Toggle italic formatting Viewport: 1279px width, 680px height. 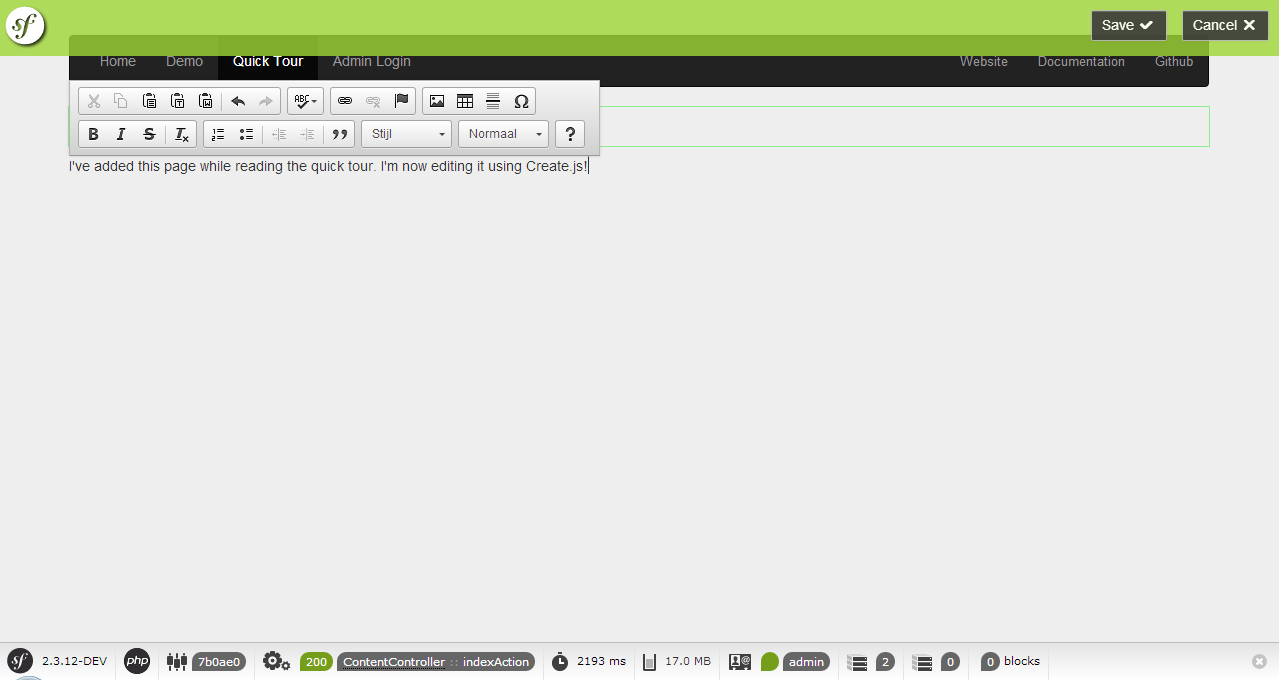pos(121,134)
